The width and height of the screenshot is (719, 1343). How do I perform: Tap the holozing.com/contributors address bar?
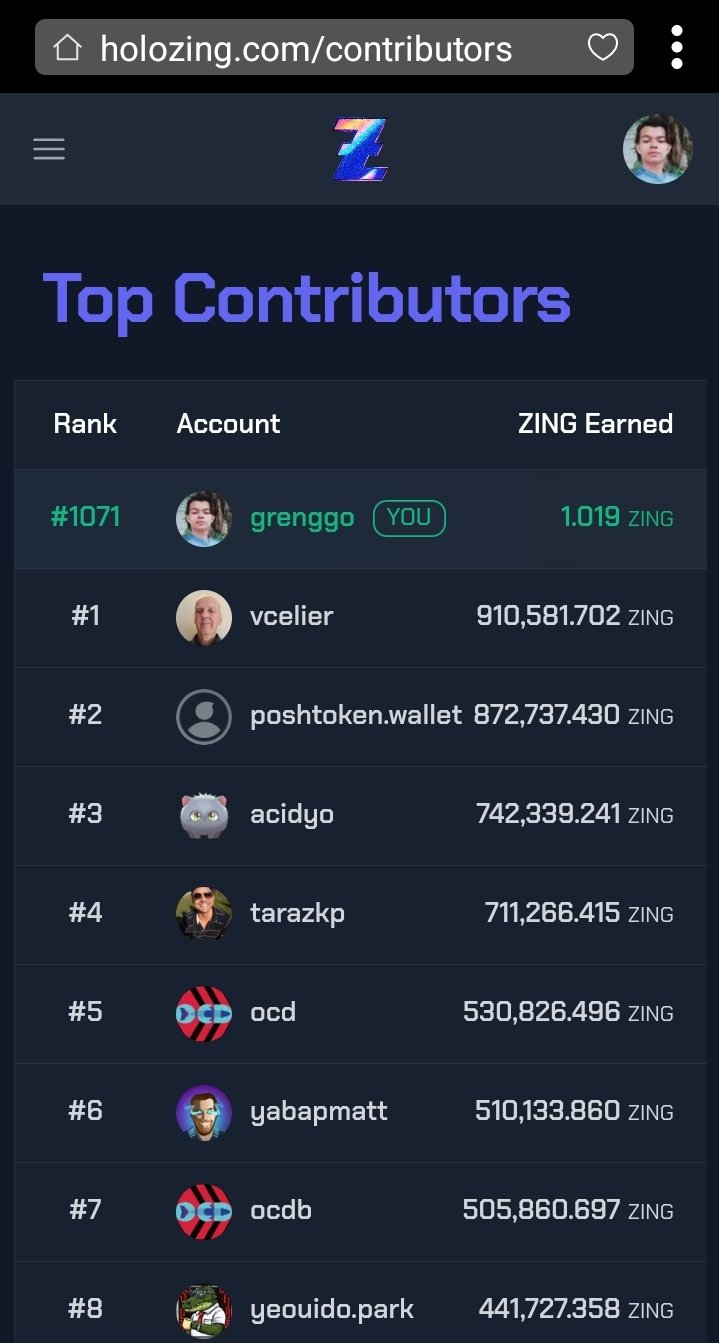coord(334,47)
